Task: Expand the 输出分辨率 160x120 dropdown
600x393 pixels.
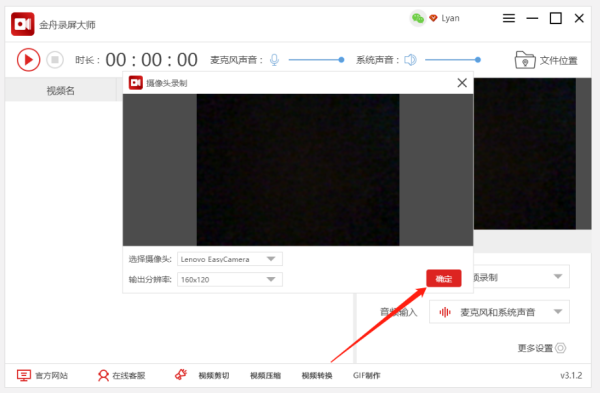Action: tap(230, 279)
